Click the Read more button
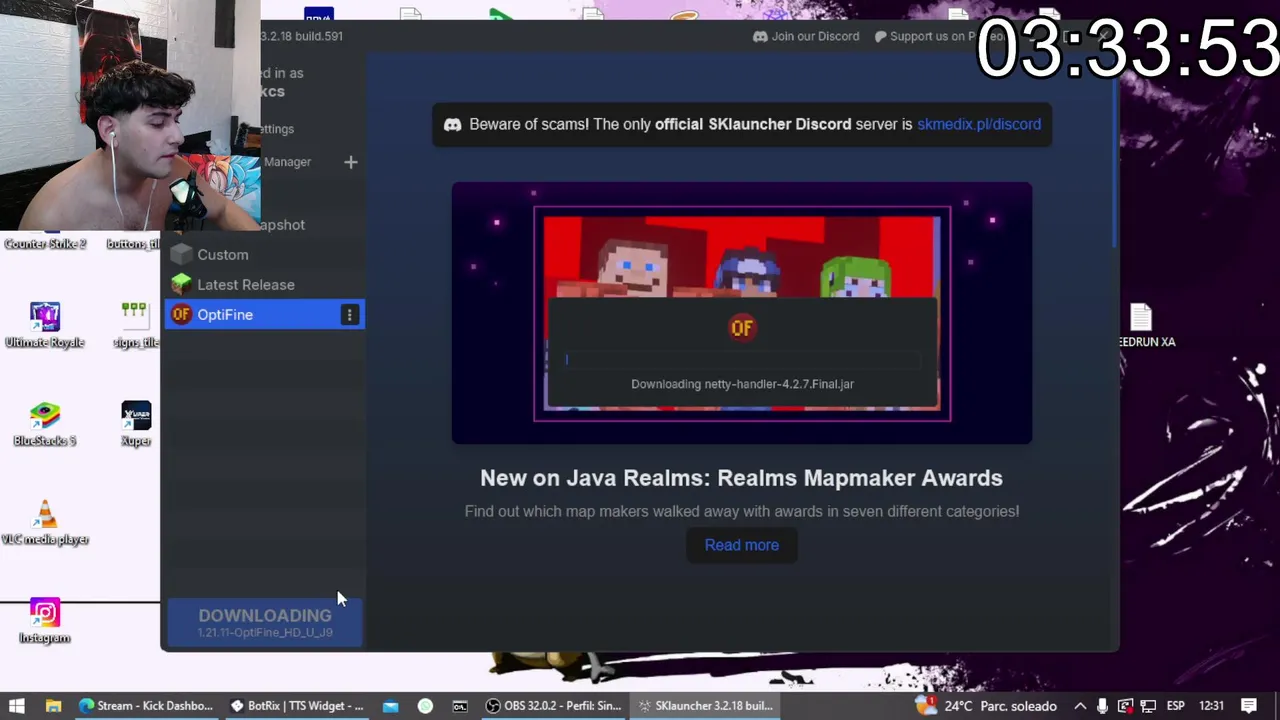The image size is (1280, 720). [x=742, y=545]
